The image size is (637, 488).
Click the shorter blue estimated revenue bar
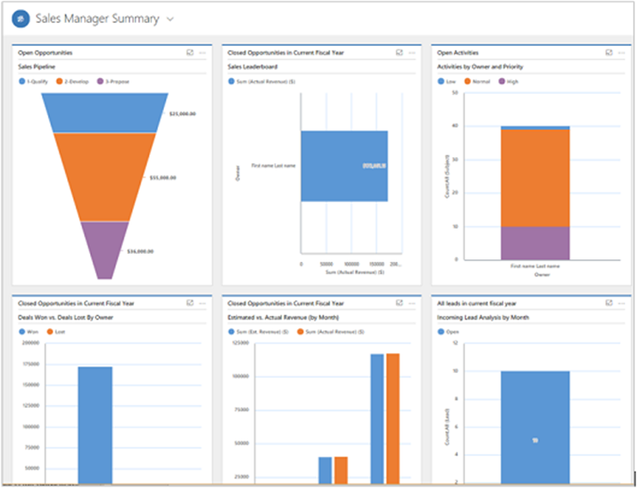325,470
